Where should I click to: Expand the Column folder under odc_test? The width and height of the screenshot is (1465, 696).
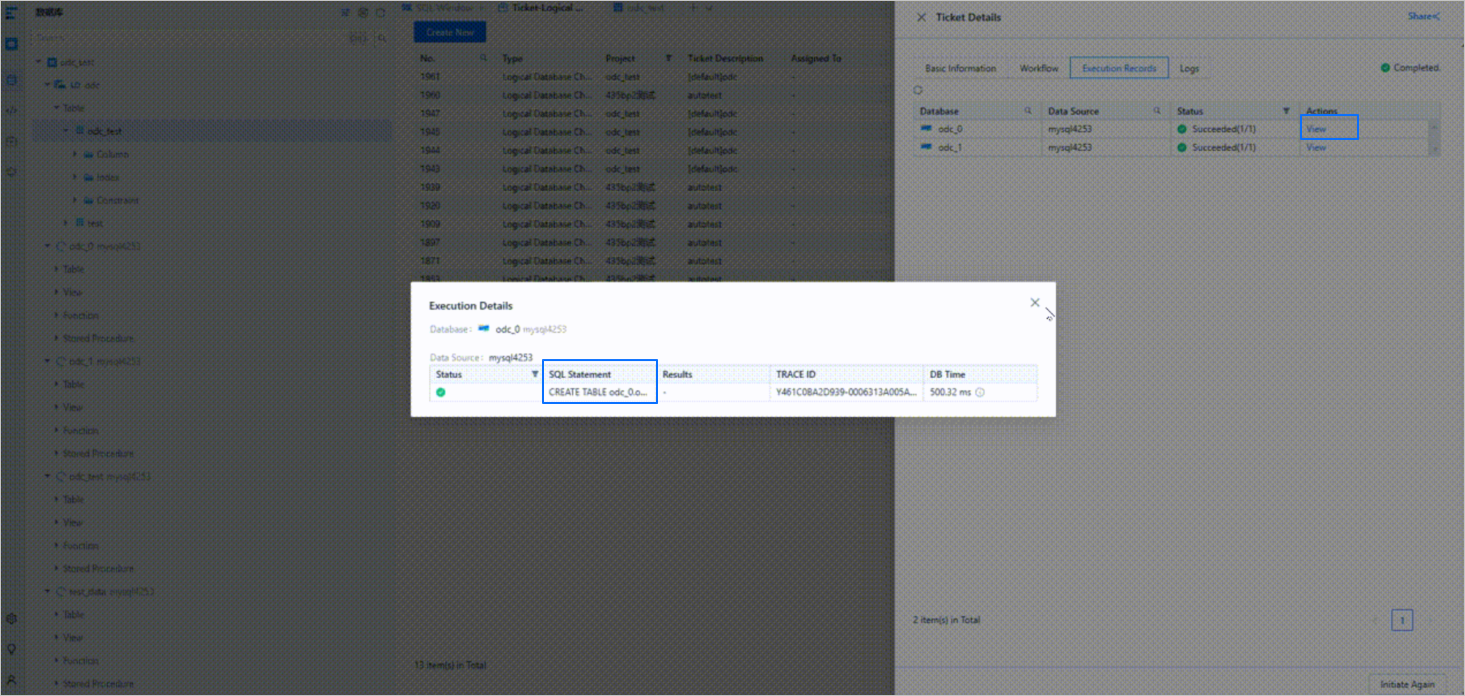76,155
